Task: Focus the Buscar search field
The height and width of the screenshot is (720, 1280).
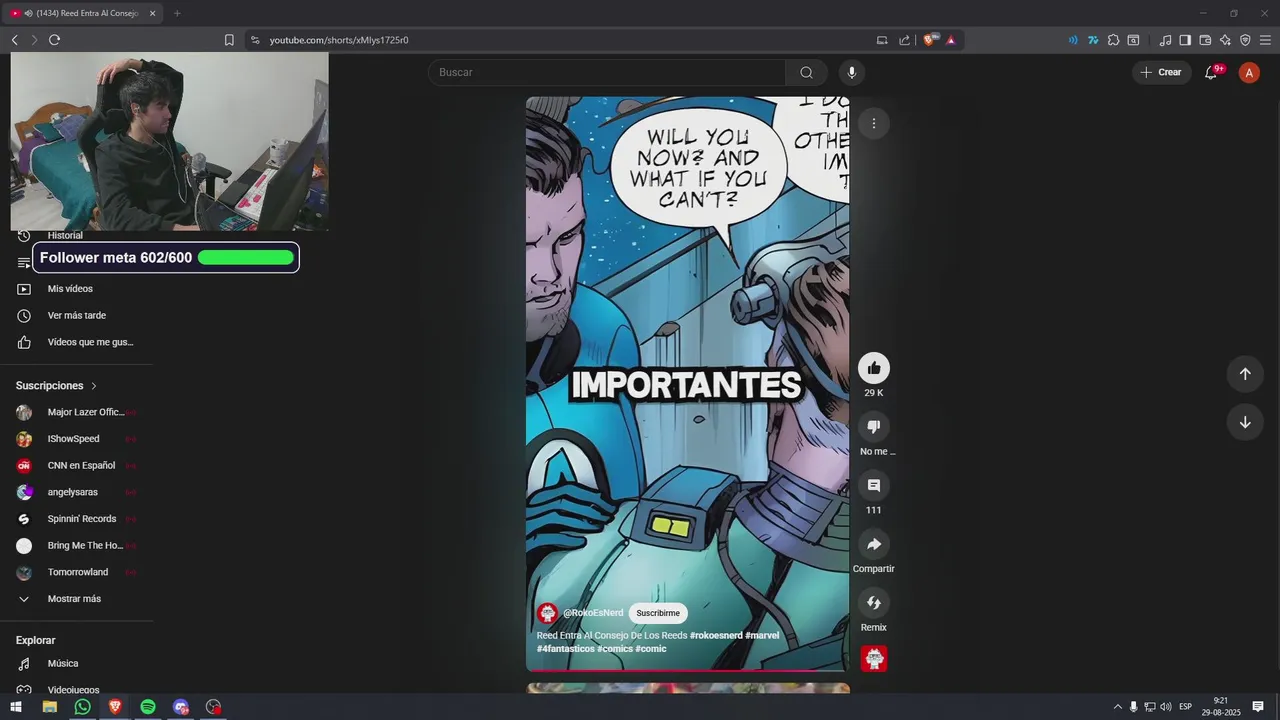Action: (607, 72)
